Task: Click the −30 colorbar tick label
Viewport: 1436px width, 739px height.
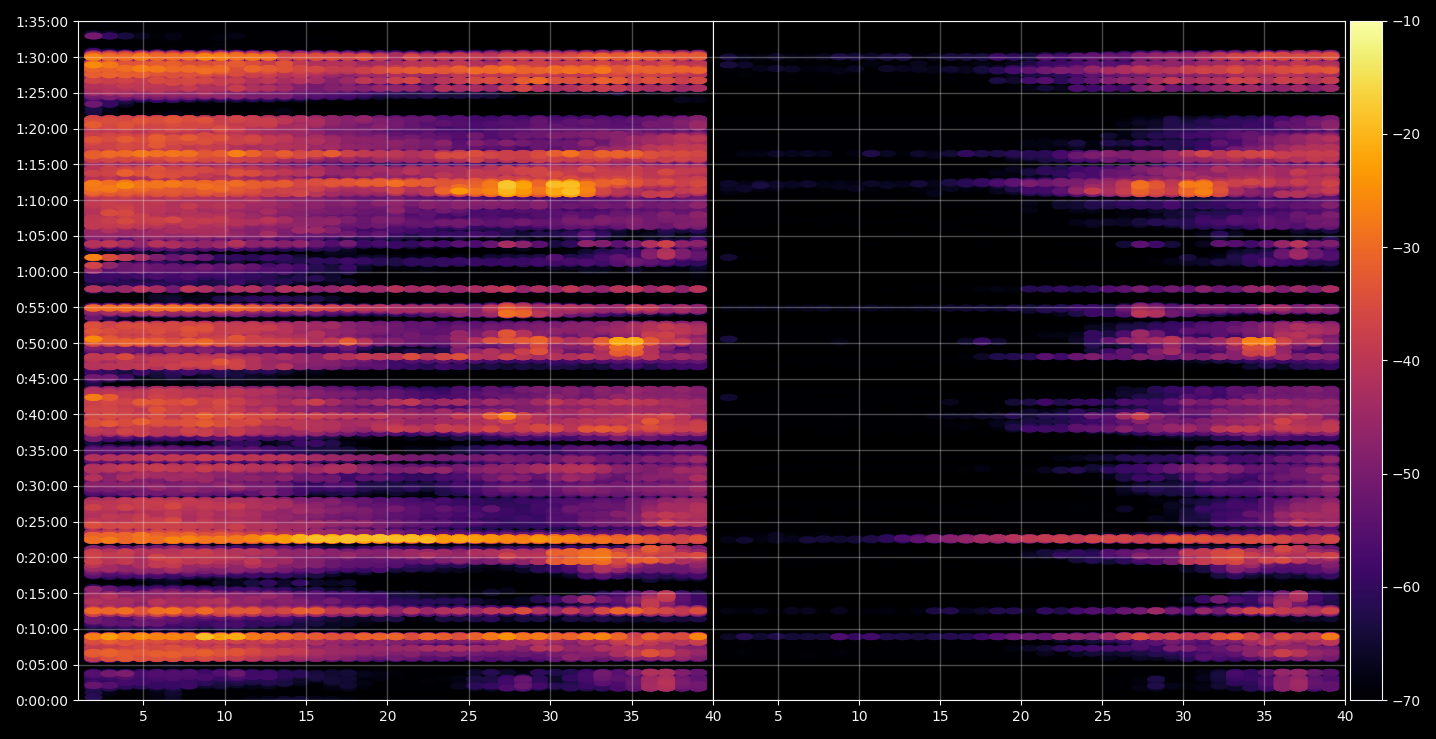Action: coord(1406,248)
